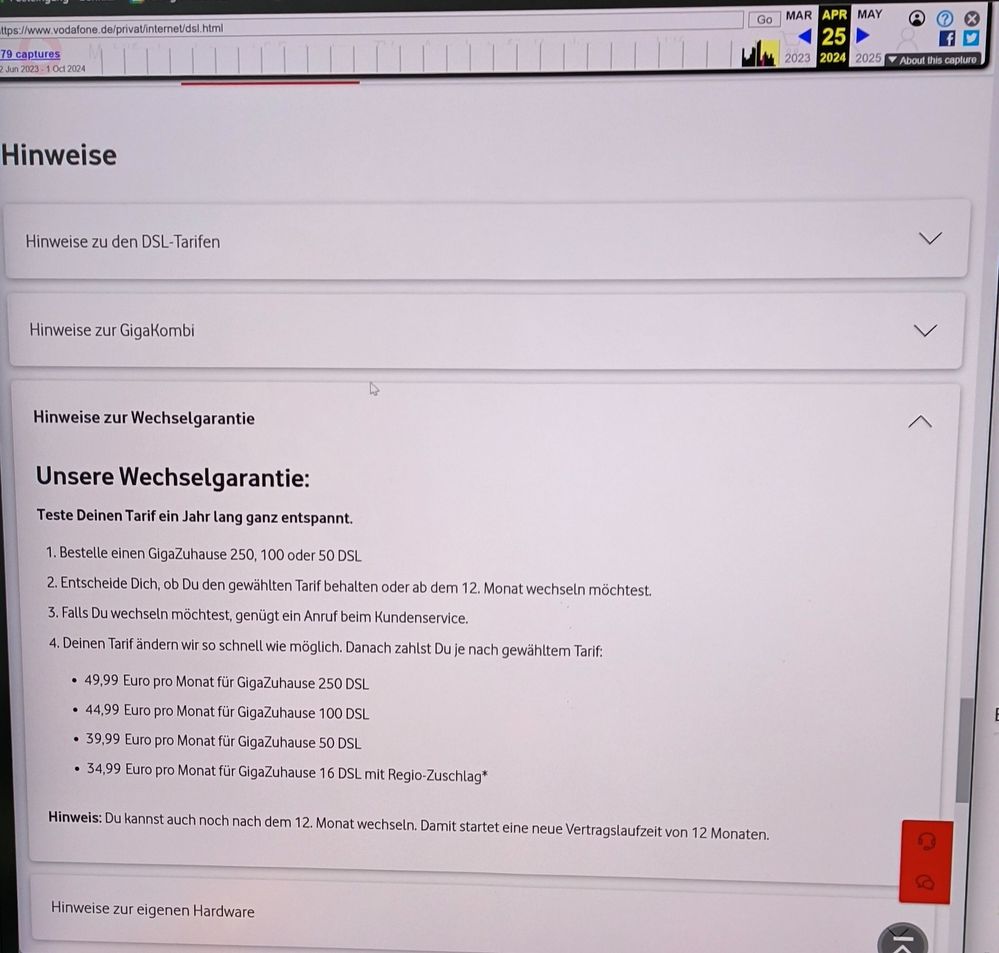This screenshot has height=953, width=999.
Task: Expand Hinweise zur GigaKombi chevron
Action: [925, 330]
